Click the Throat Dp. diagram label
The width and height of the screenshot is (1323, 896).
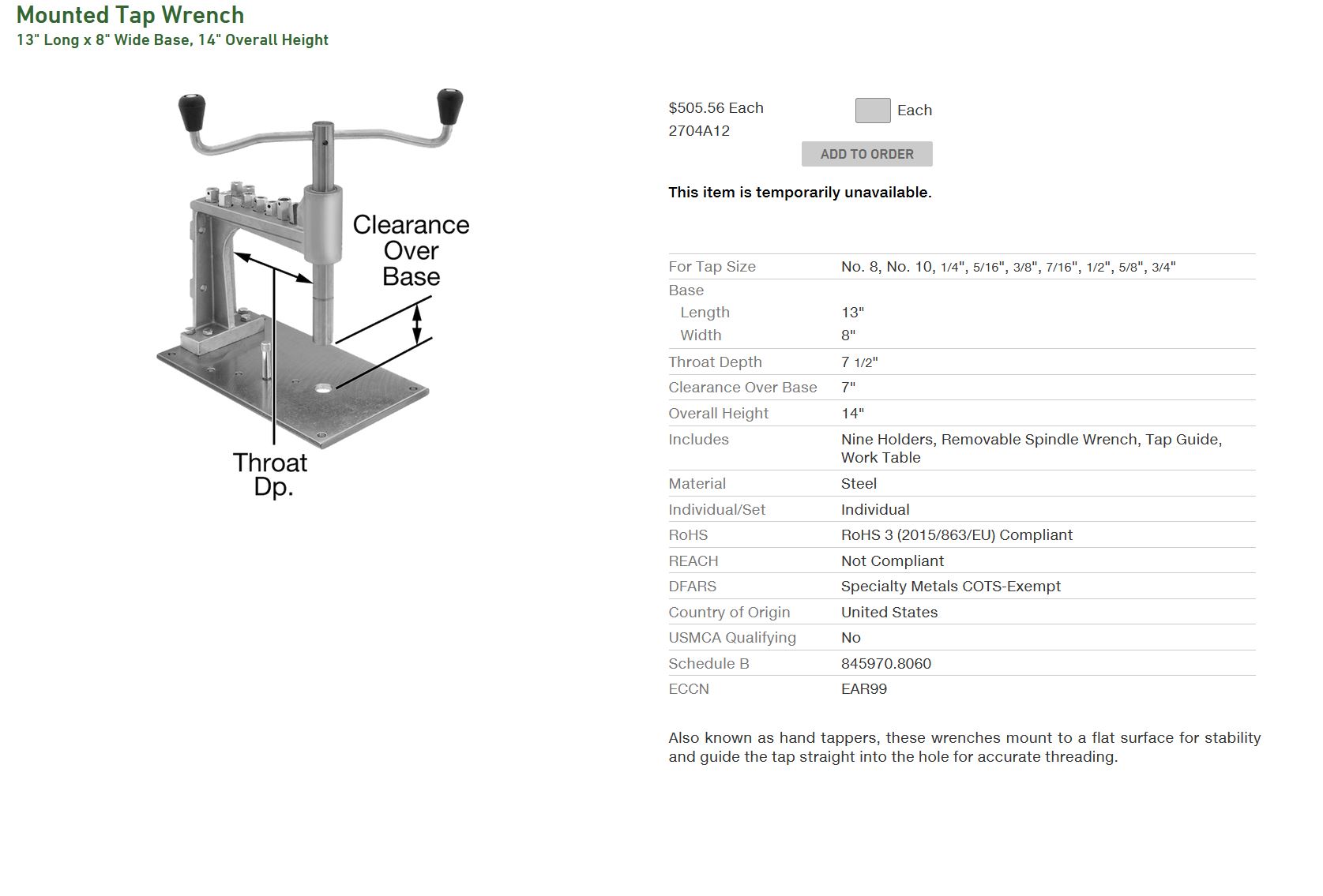click(x=270, y=474)
